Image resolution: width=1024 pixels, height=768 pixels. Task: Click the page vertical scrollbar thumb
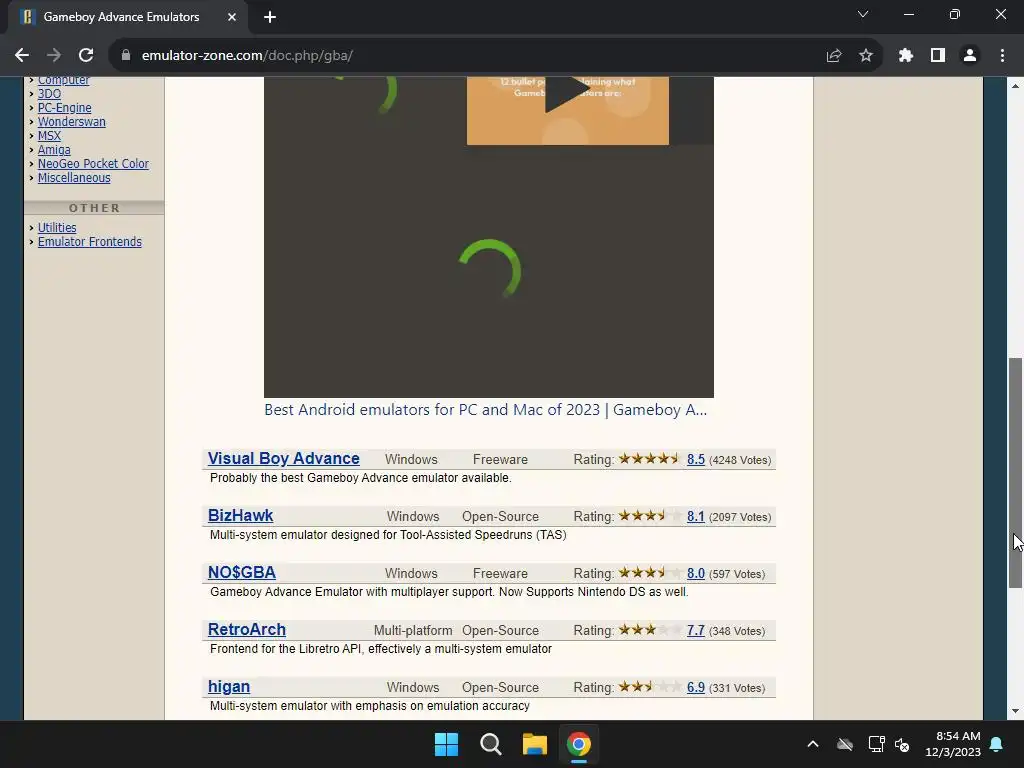coord(1015,472)
